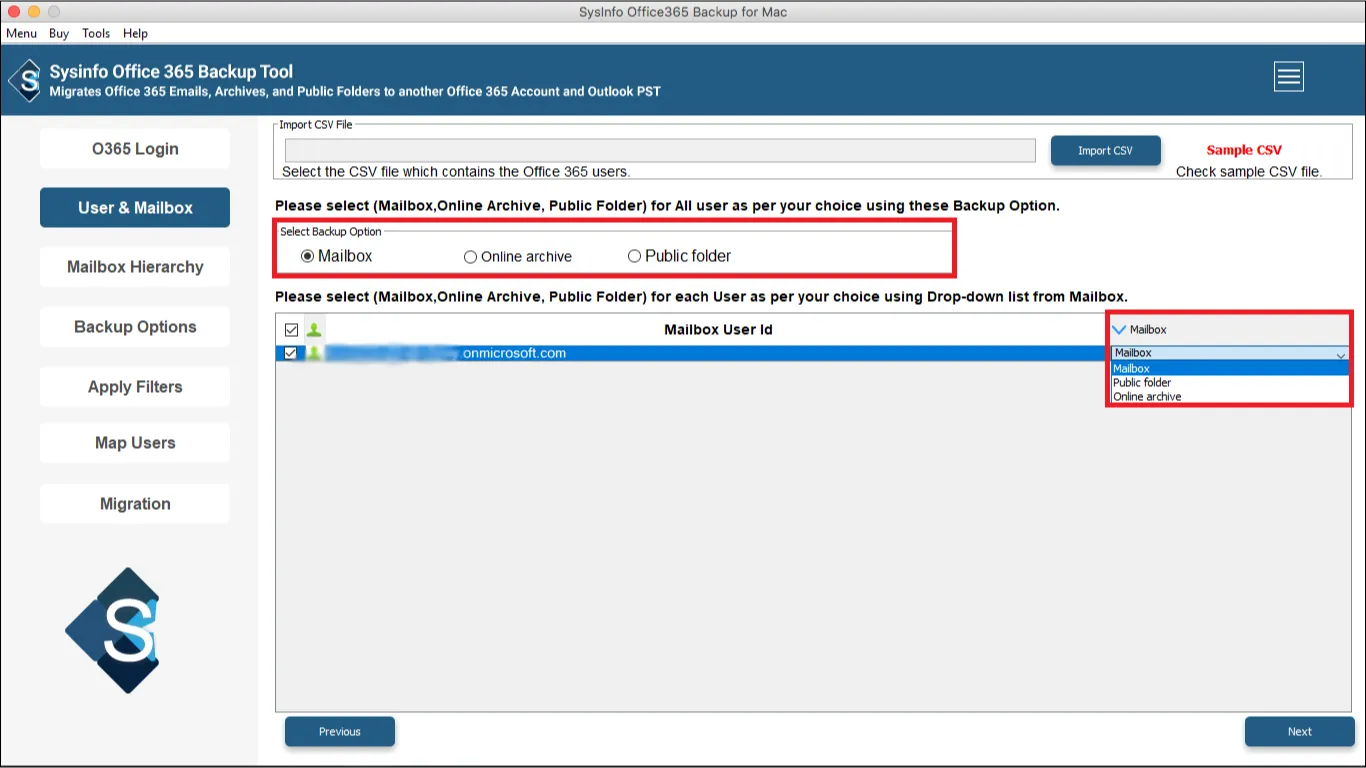Click the green user icon beside onmicrosoft.com row

pyautogui.click(x=314, y=353)
